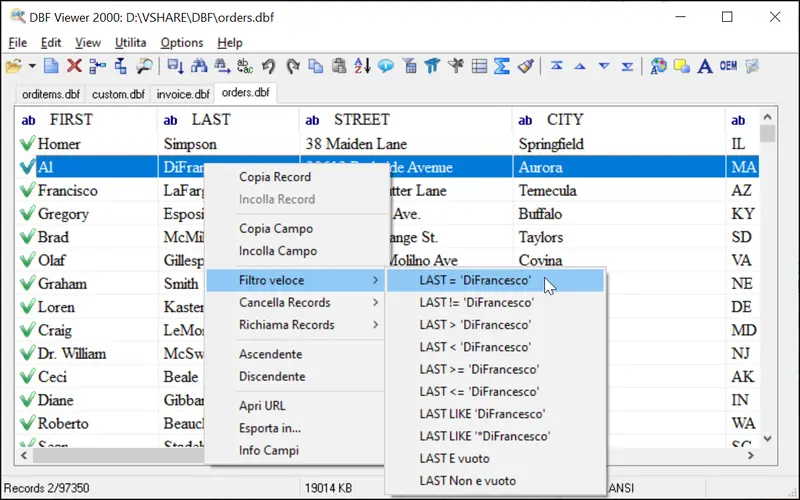Click the color palette icon
The height and width of the screenshot is (500, 800).
658,66
